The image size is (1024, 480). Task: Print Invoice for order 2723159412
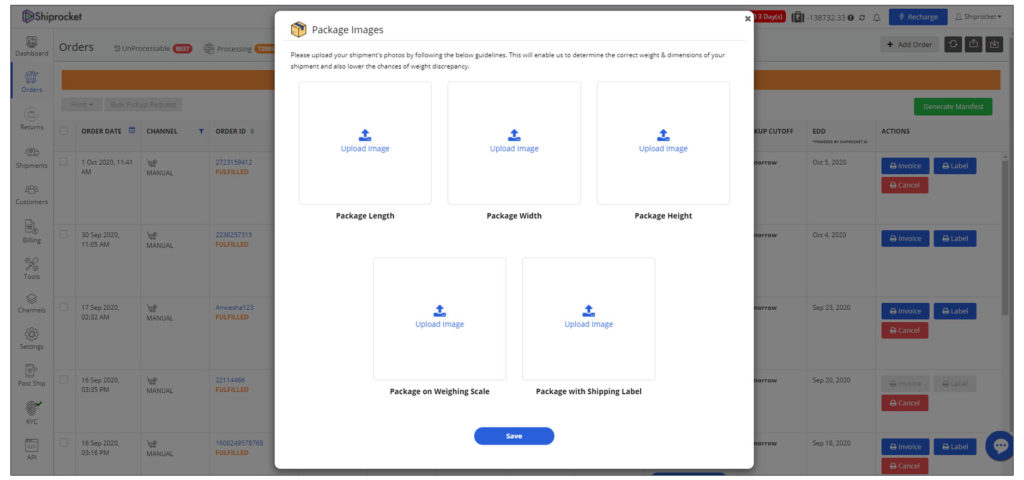(x=905, y=166)
